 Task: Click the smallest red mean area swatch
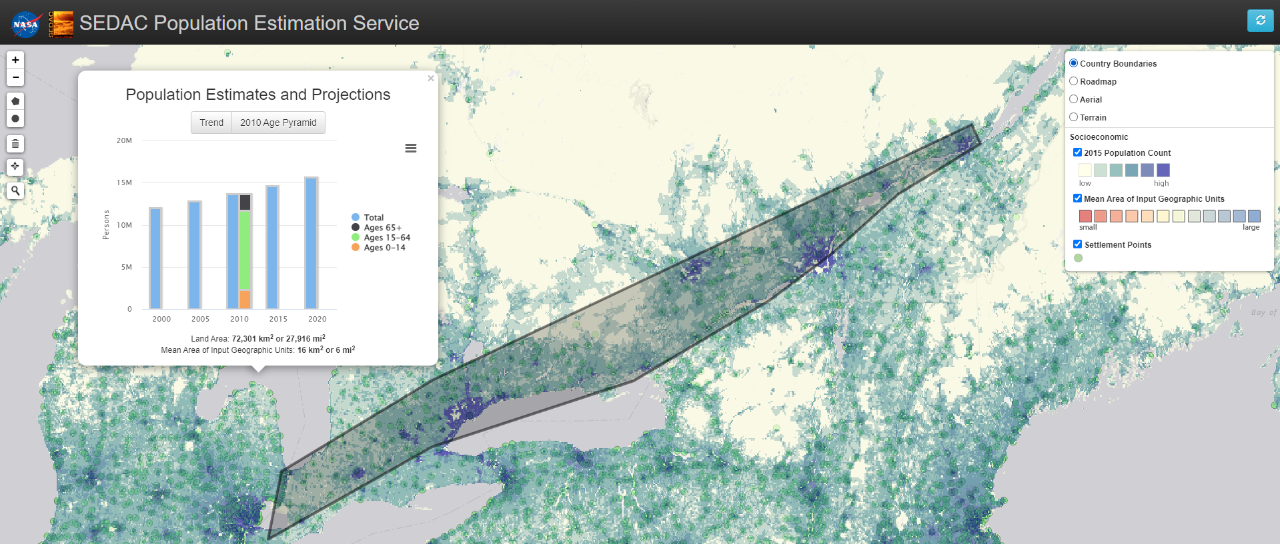click(x=1085, y=216)
